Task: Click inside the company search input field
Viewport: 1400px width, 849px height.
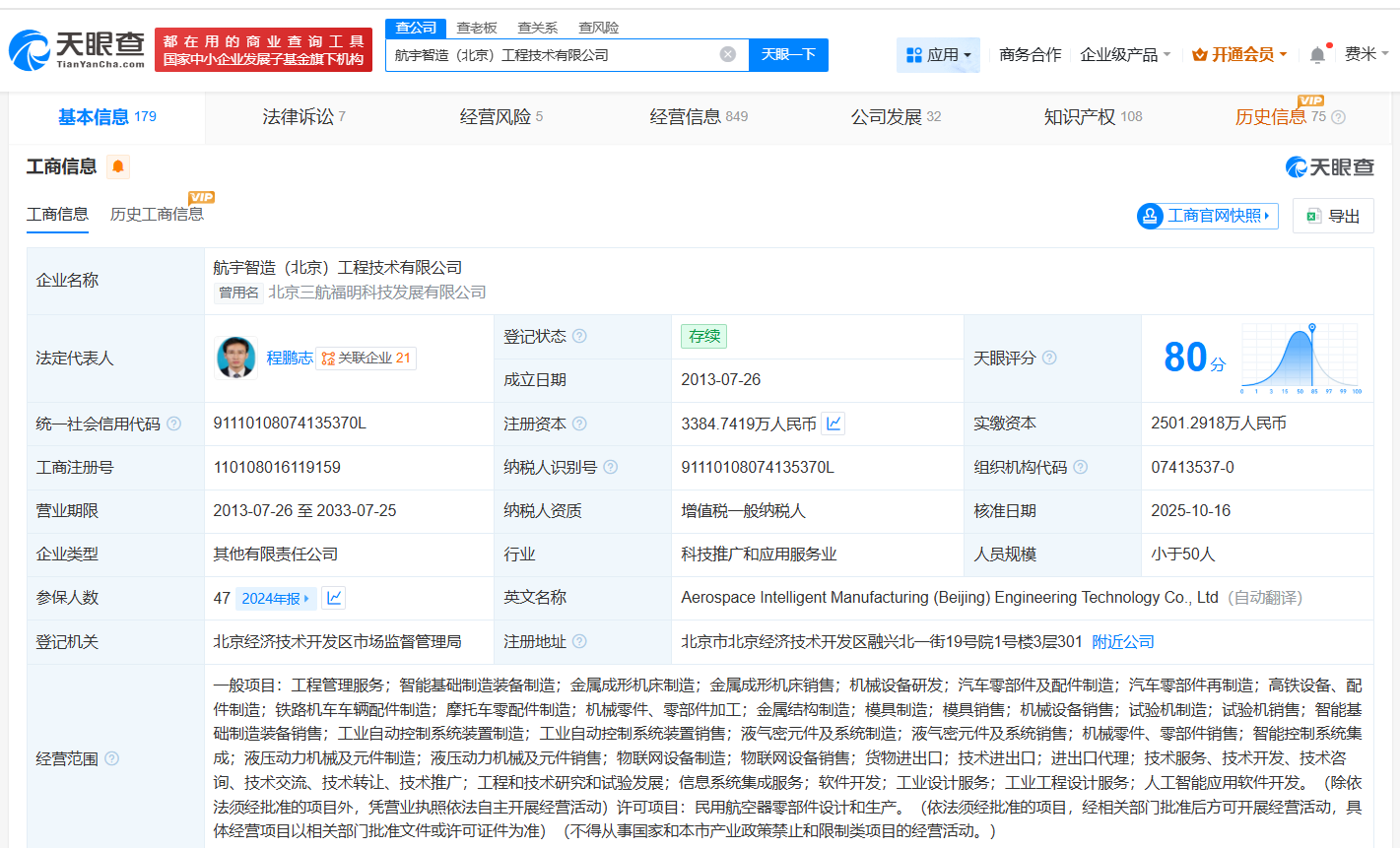Action: coord(552,54)
